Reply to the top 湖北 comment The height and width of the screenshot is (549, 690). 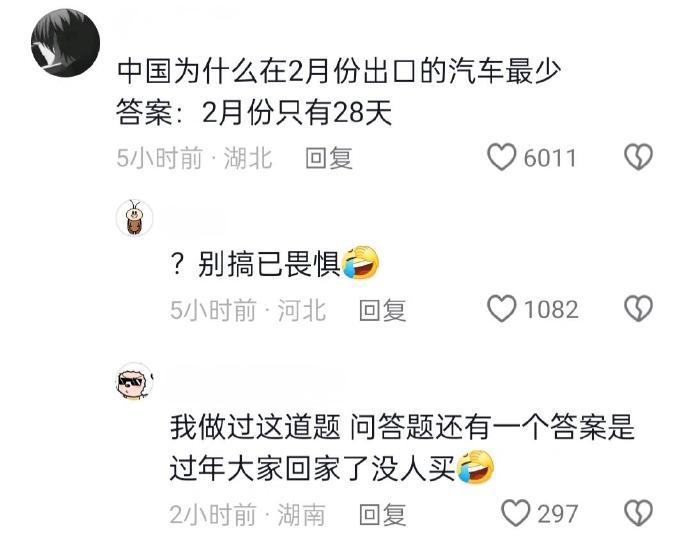coord(329,158)
